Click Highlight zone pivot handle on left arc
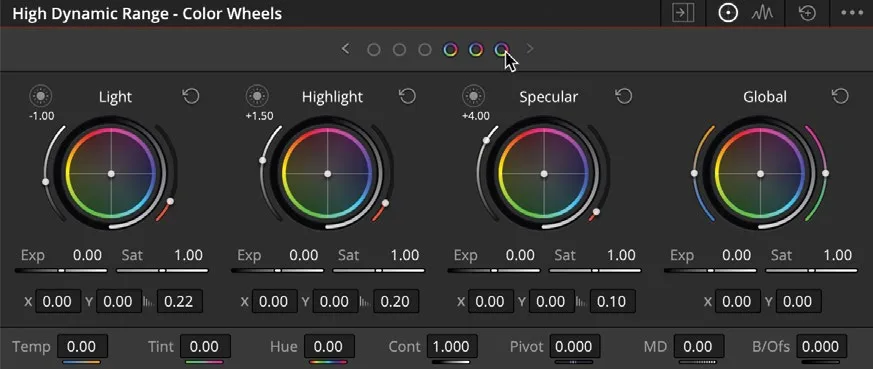Image resolution: width=873 pixels, height=369 pixels. (262, 161)
